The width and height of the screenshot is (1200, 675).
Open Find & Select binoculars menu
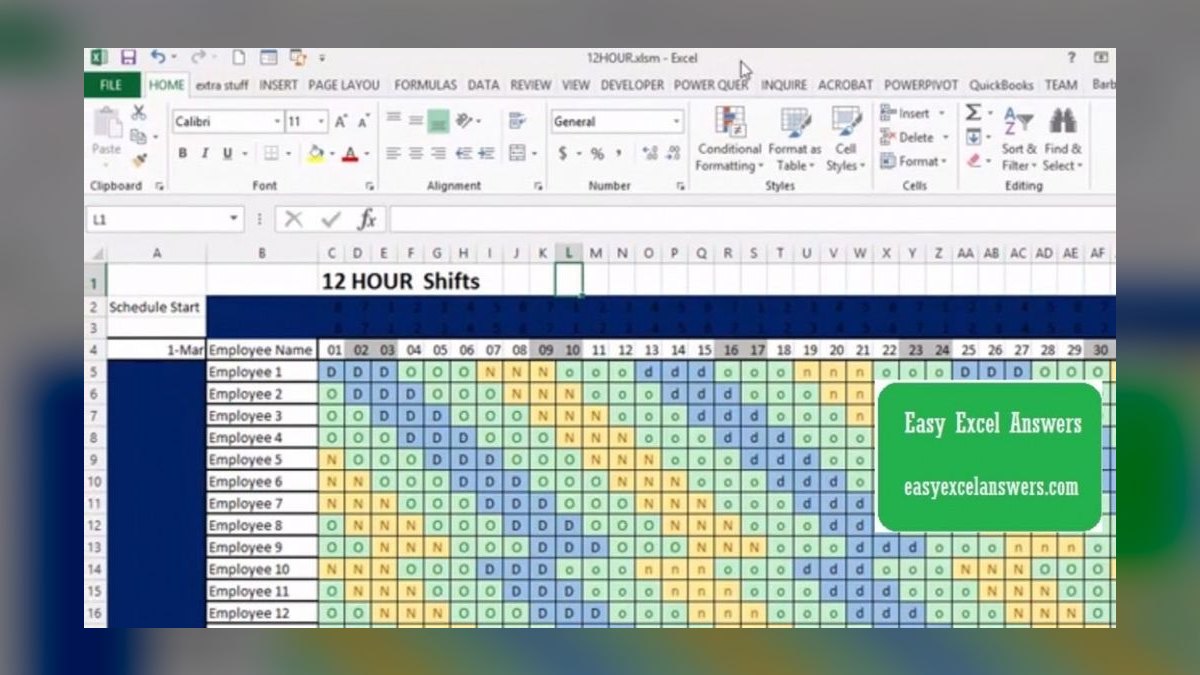coord(1062,139)
